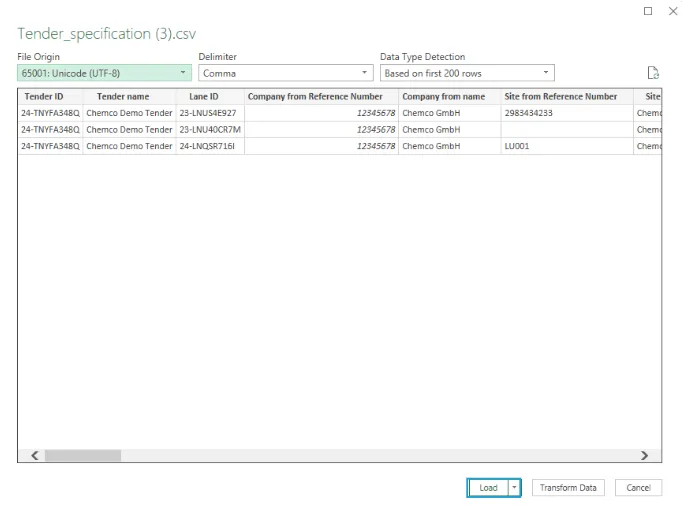This screenshot has width=682, height=509.
Task: Click the horizontal scrollbar thumb
Action: tap(83, 455)
